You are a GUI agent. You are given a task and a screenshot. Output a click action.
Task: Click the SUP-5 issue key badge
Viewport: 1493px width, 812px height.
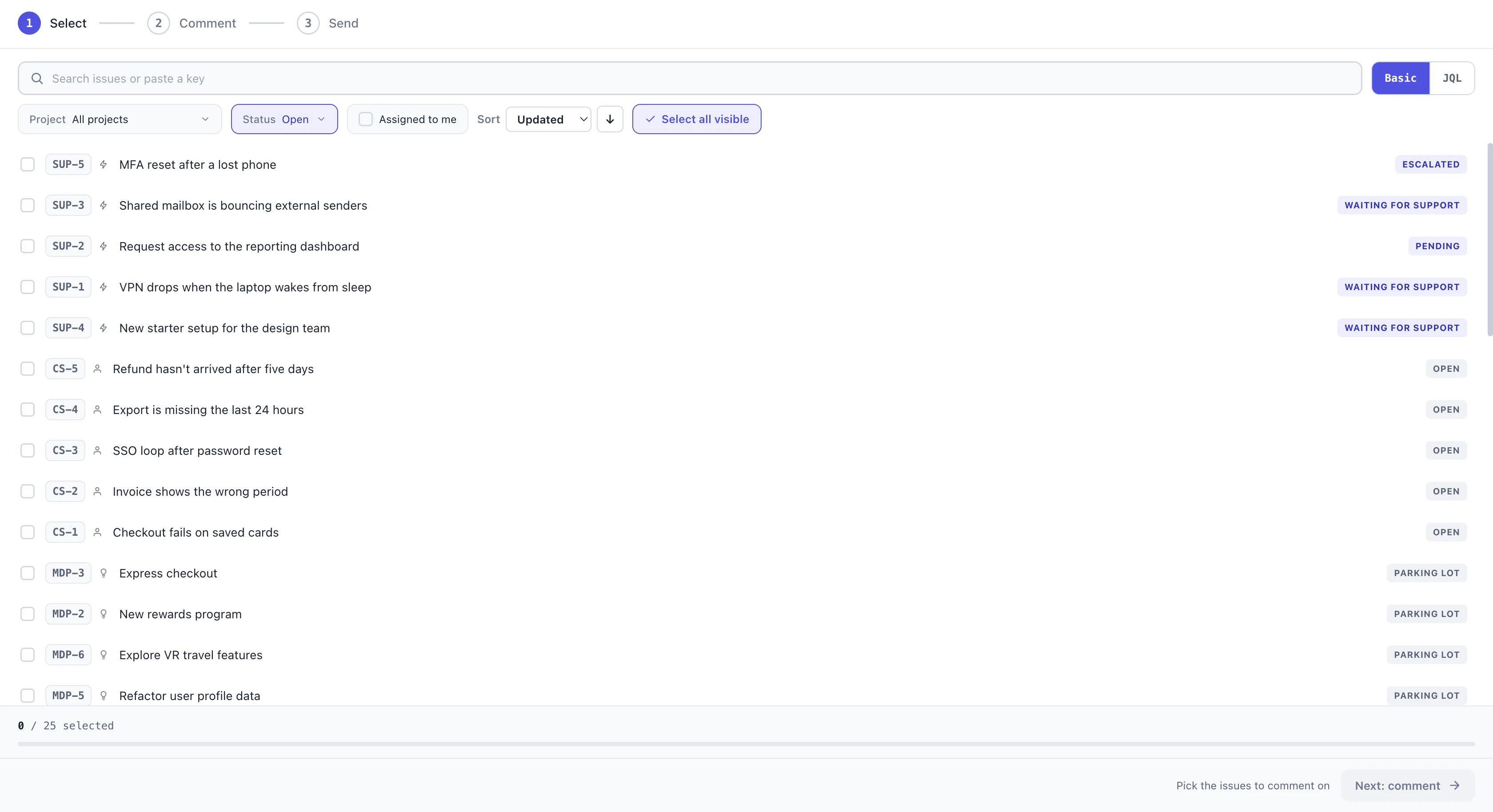68,165
